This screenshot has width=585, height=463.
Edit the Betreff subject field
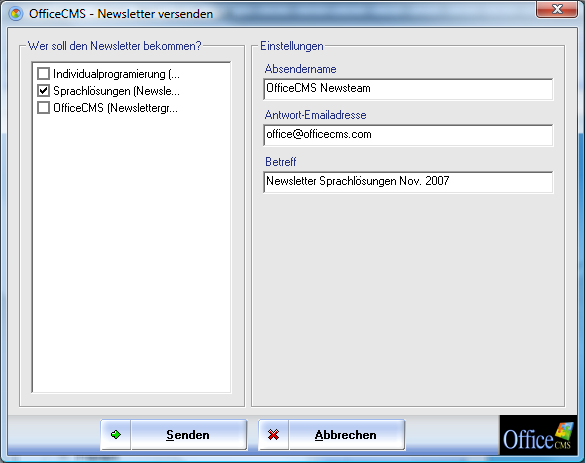[408, 182]
